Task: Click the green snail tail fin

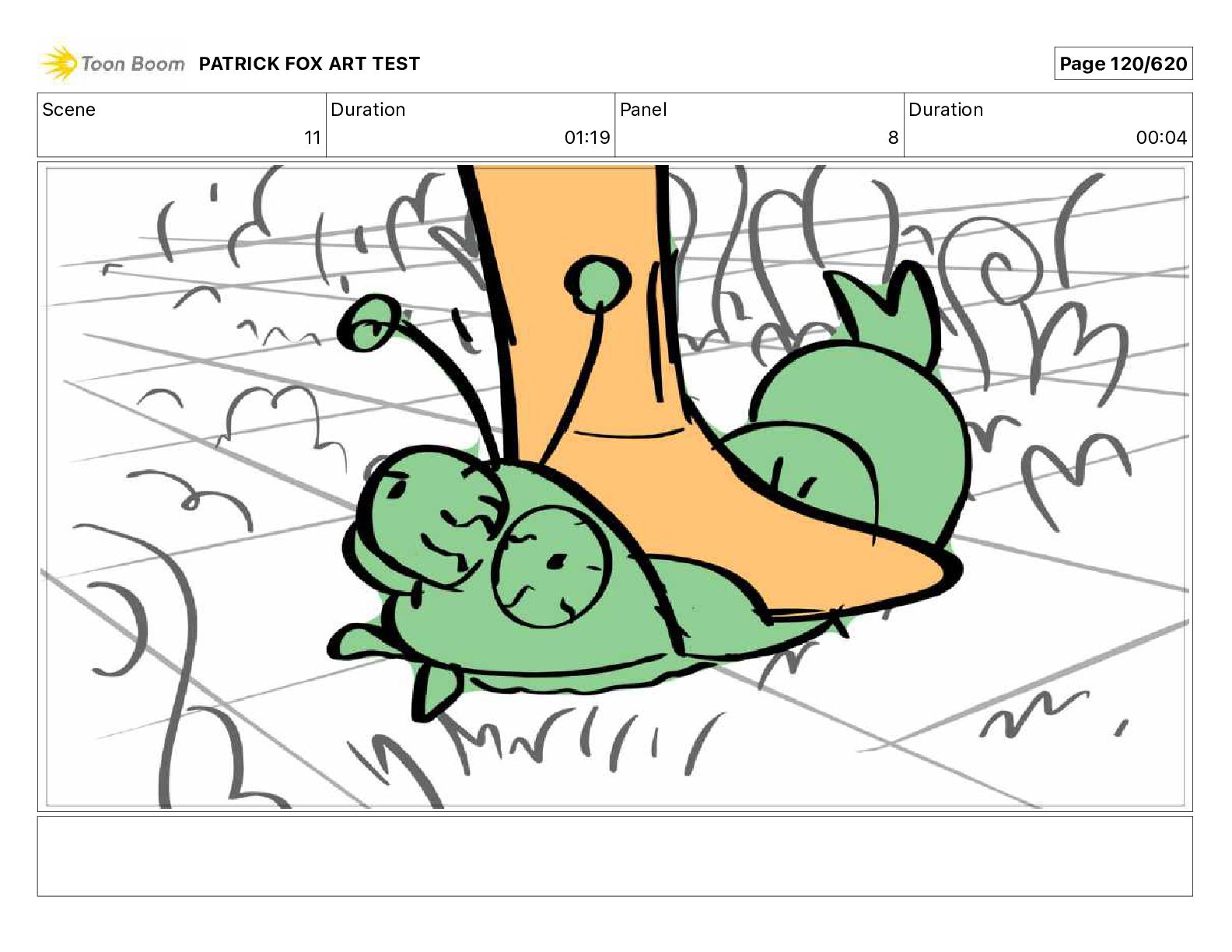Action: tap(887, 315)
